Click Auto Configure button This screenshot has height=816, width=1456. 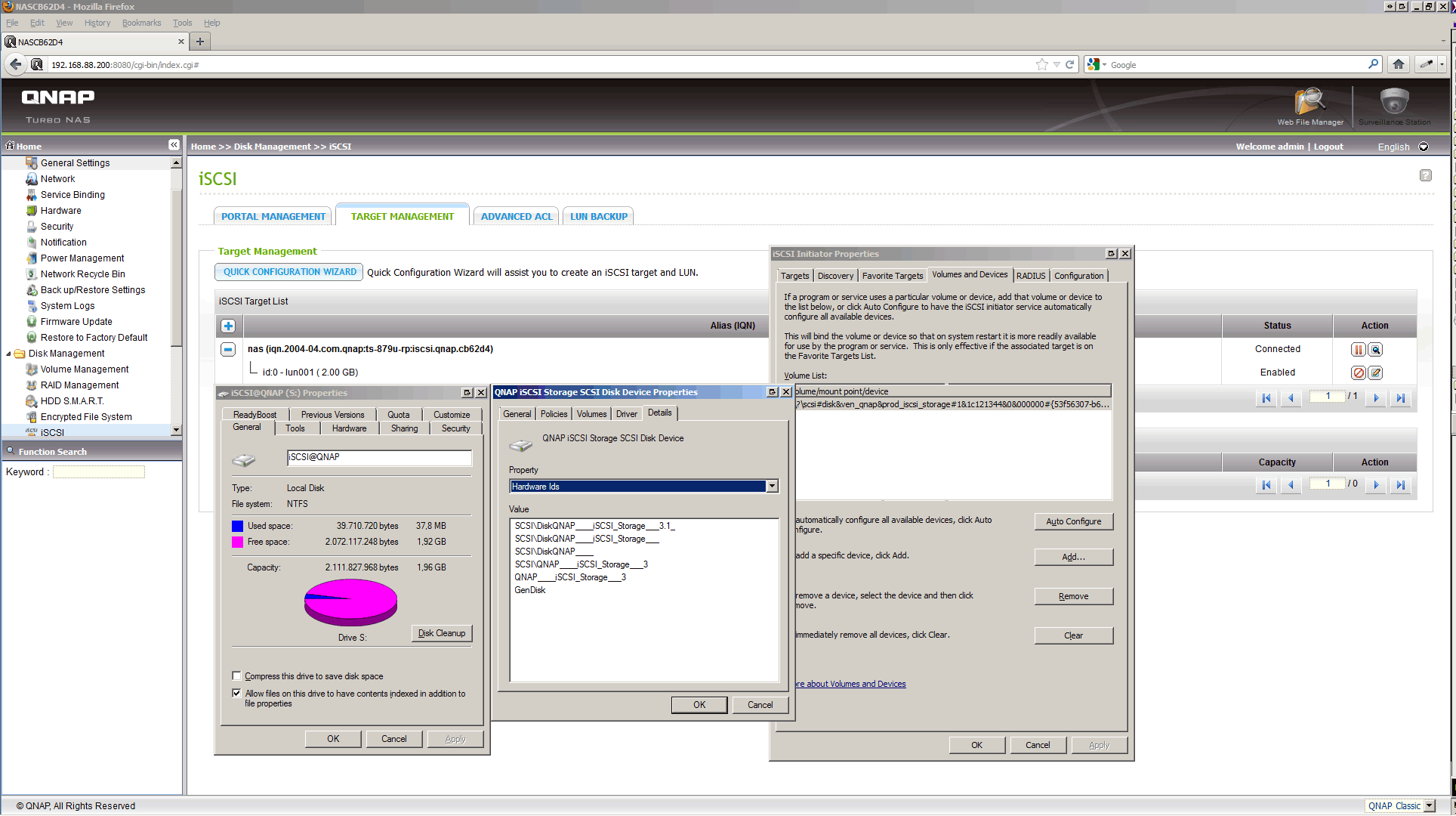(x=1073, y=521)
